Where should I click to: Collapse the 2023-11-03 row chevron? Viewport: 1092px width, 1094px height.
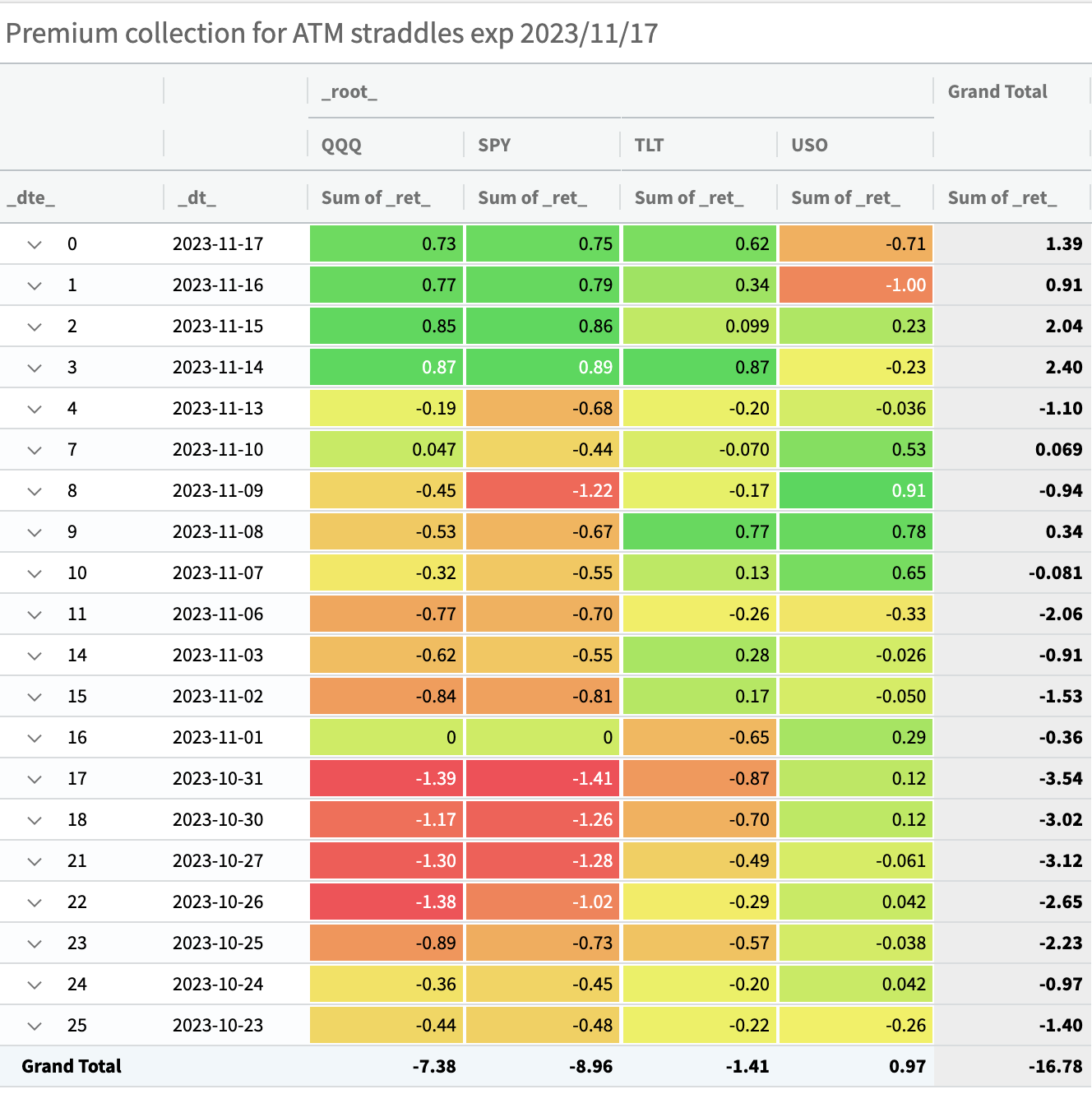pos(35,656)
